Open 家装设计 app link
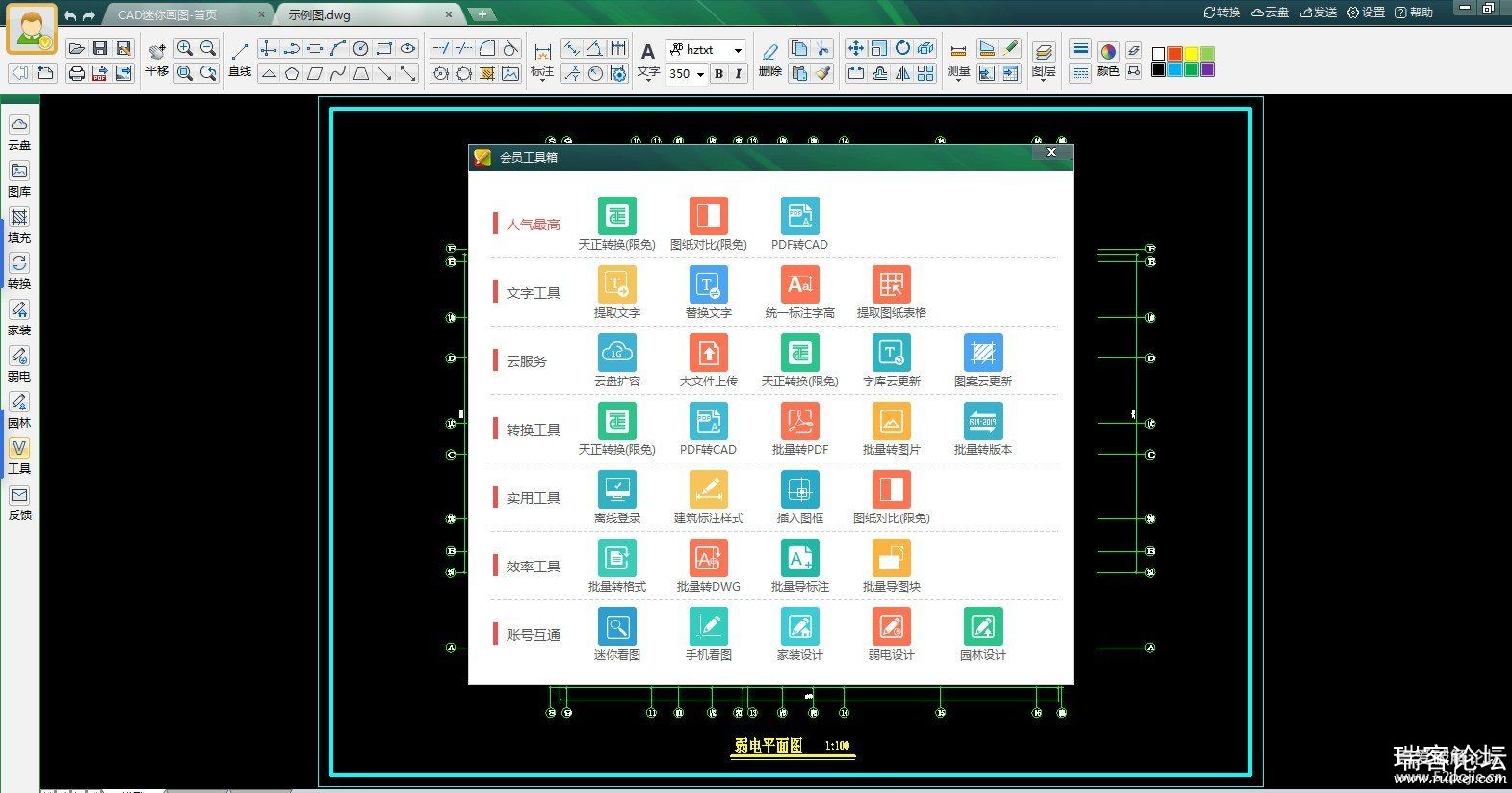Image resolution: width=1512 pixels, height=793 pixels. (x=799, y=635)
